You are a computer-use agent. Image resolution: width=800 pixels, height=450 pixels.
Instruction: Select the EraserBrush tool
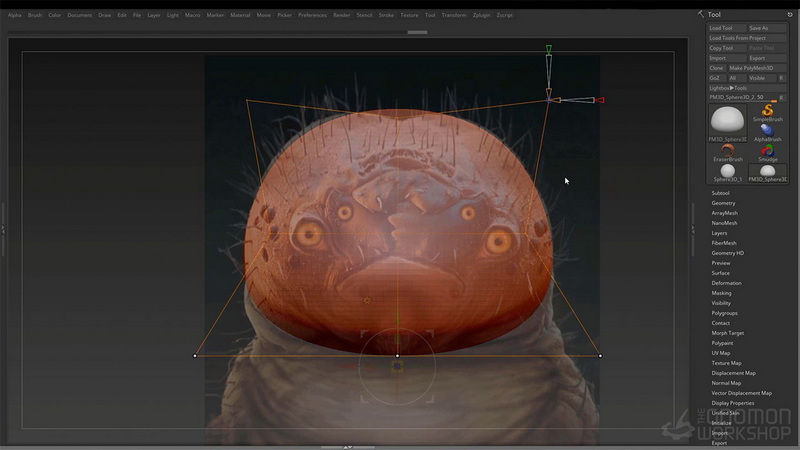(x=728, y=153)
